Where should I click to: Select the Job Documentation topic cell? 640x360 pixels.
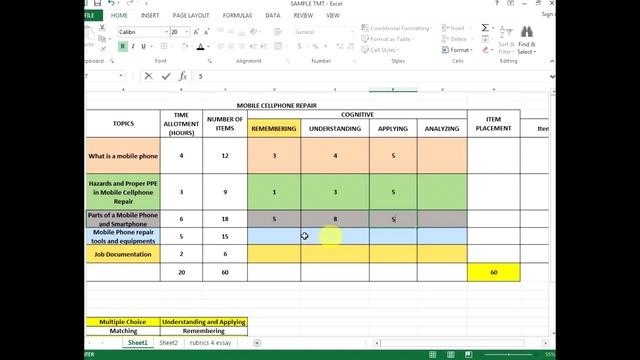[123, 254]
